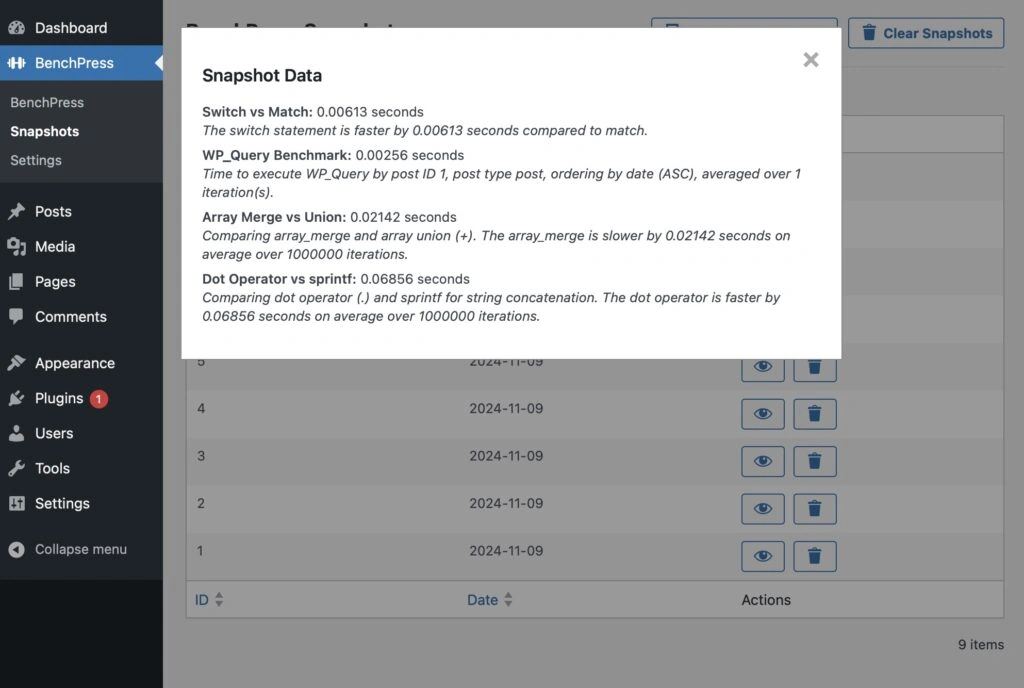Click the Clear Snapshots button
The width and height of the screenshot is (1024, 688).
[x=926, y=33]
